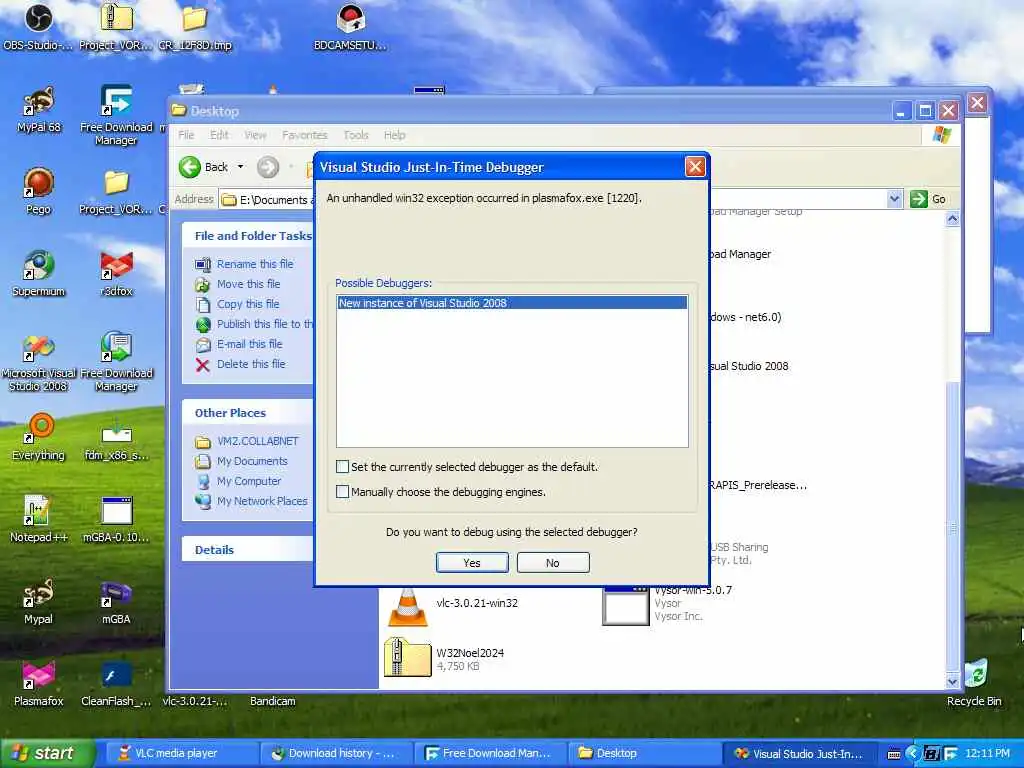Screen dimensions: 1024x768
Task: Click the Forward arrow in Explorer toolbar
Action: pyautogui.click(x=268, y=167)
